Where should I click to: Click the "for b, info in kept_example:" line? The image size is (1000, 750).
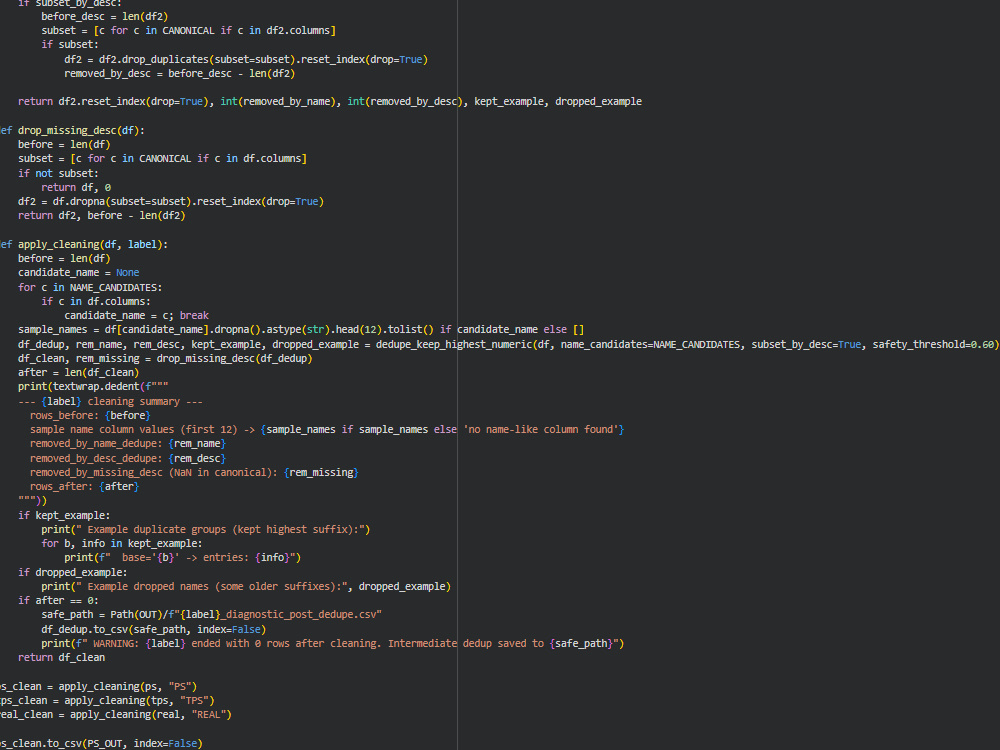pos(122,543)
